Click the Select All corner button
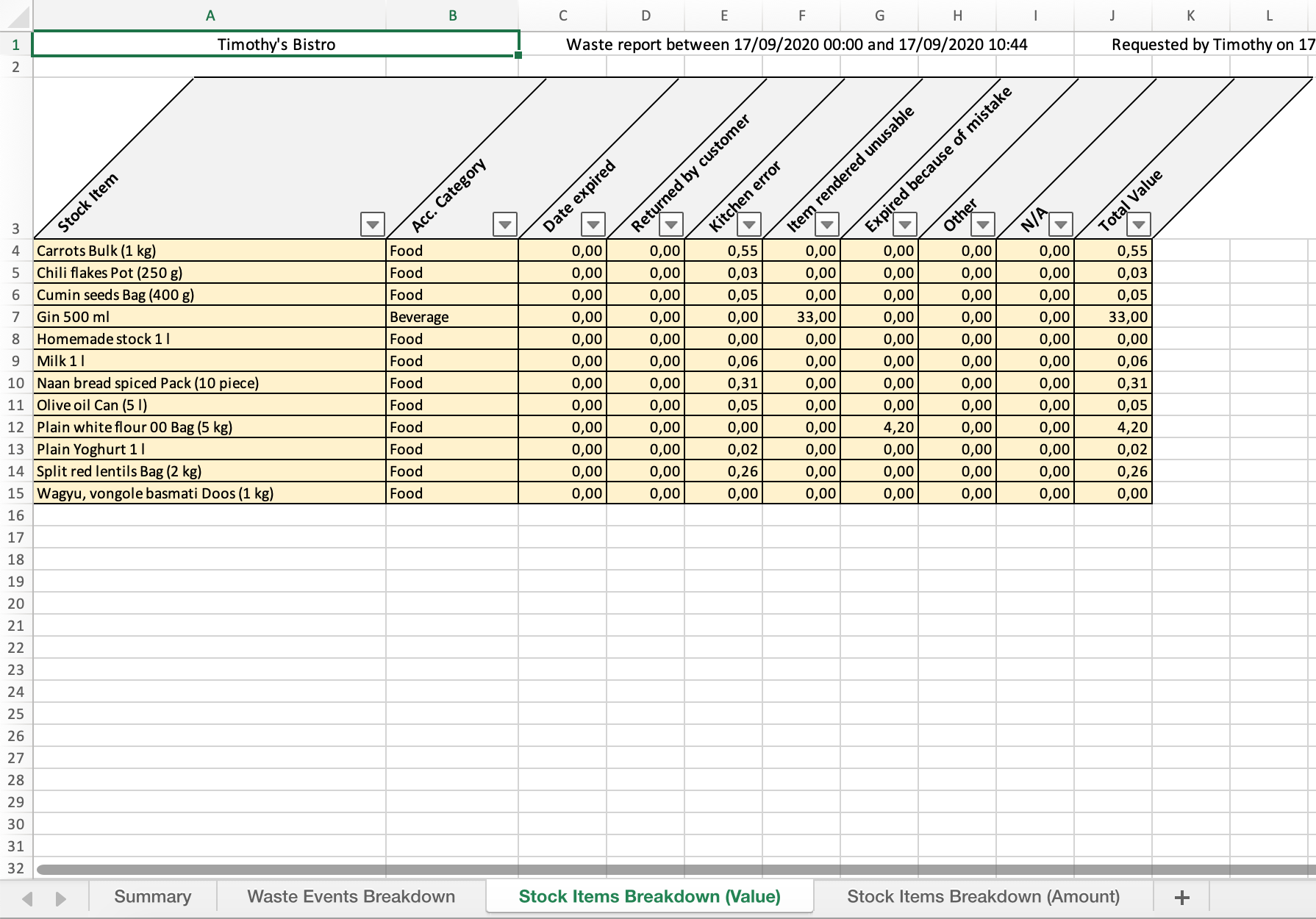Screen dimensions: 1316x919 pyautogui.click(x=18, y=15)
